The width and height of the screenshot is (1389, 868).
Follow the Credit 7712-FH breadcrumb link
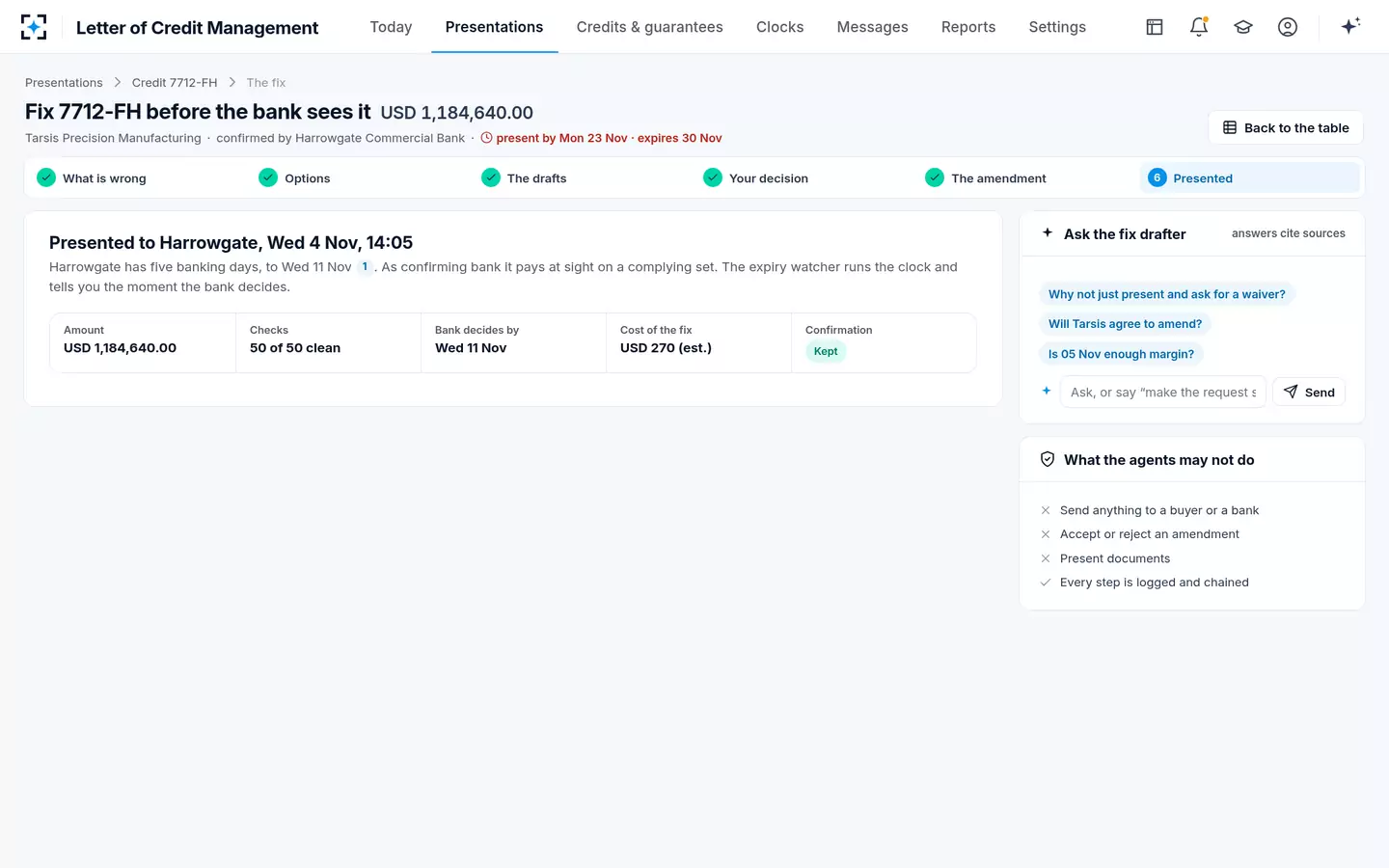(175, 83)
